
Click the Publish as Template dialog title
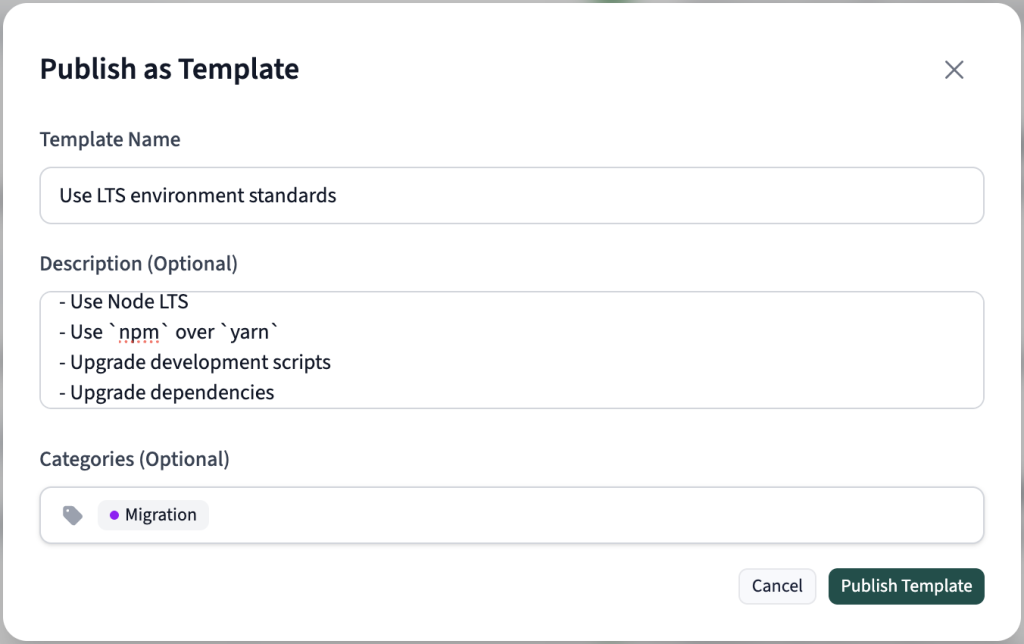pos(168,69)
